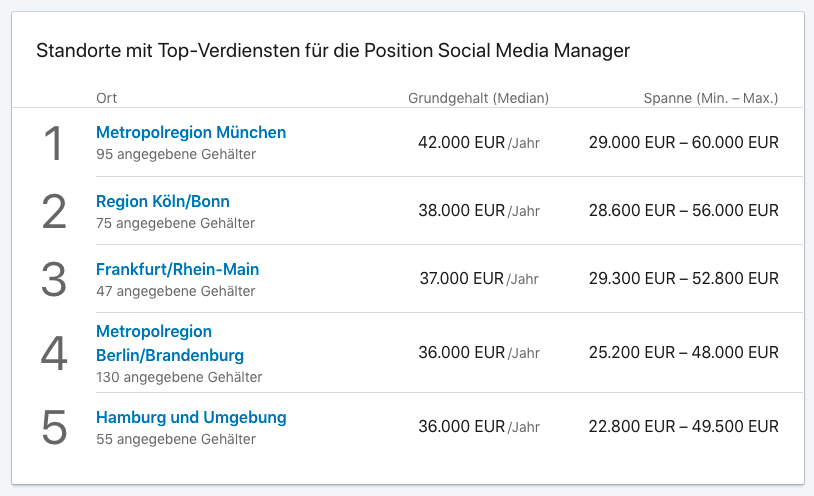
Task: Click the 42.000 EUR median salary
Action: click(462, 142)
